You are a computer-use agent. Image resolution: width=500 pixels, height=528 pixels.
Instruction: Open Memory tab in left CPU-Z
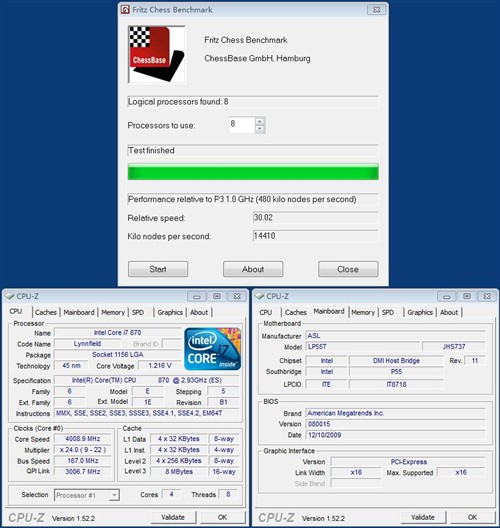pyautogui.click(x=113, y=312)
